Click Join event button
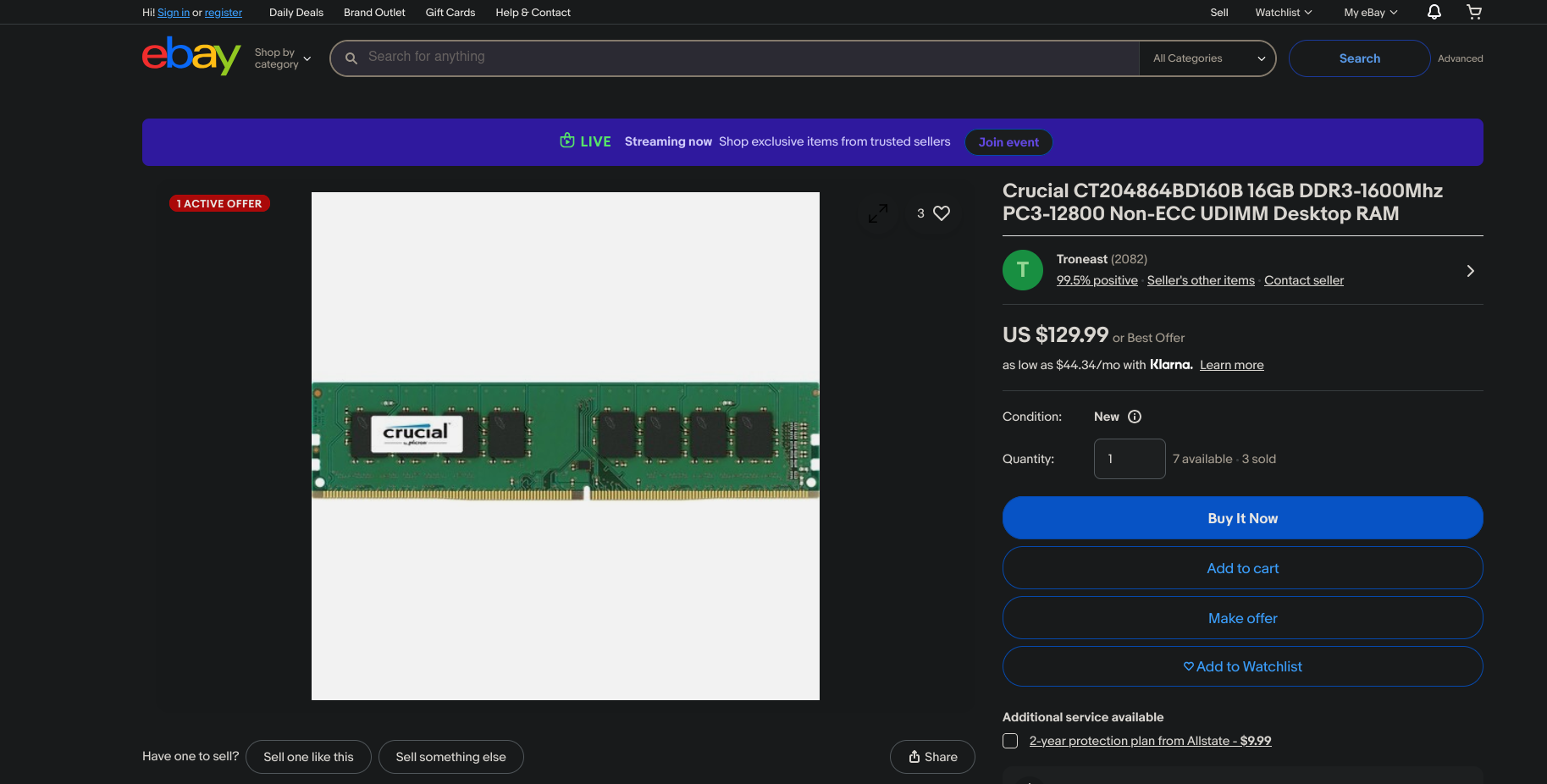Screen dimensions: 1547x784 (1008, 142)
